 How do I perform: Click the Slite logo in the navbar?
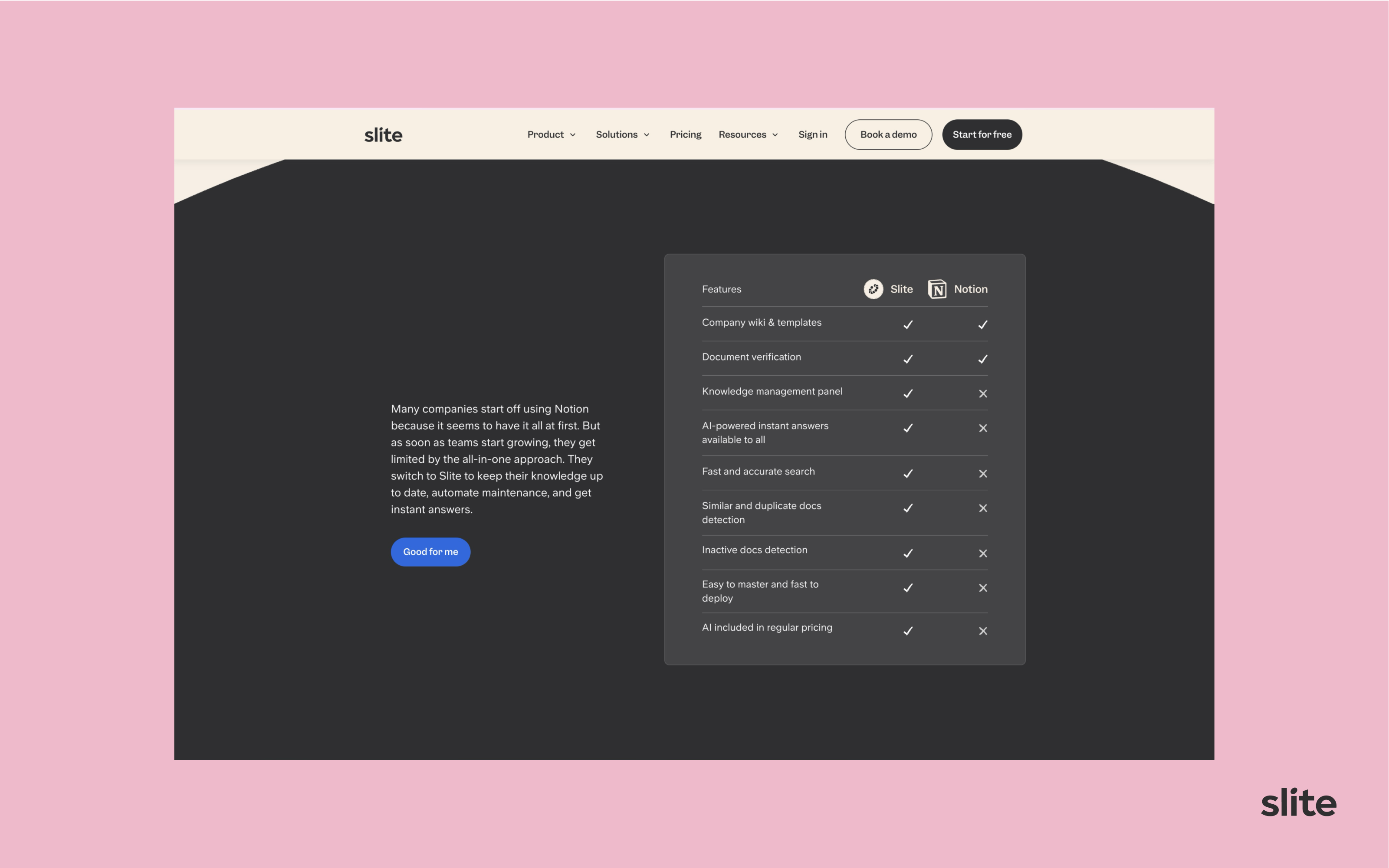[383, 133]
